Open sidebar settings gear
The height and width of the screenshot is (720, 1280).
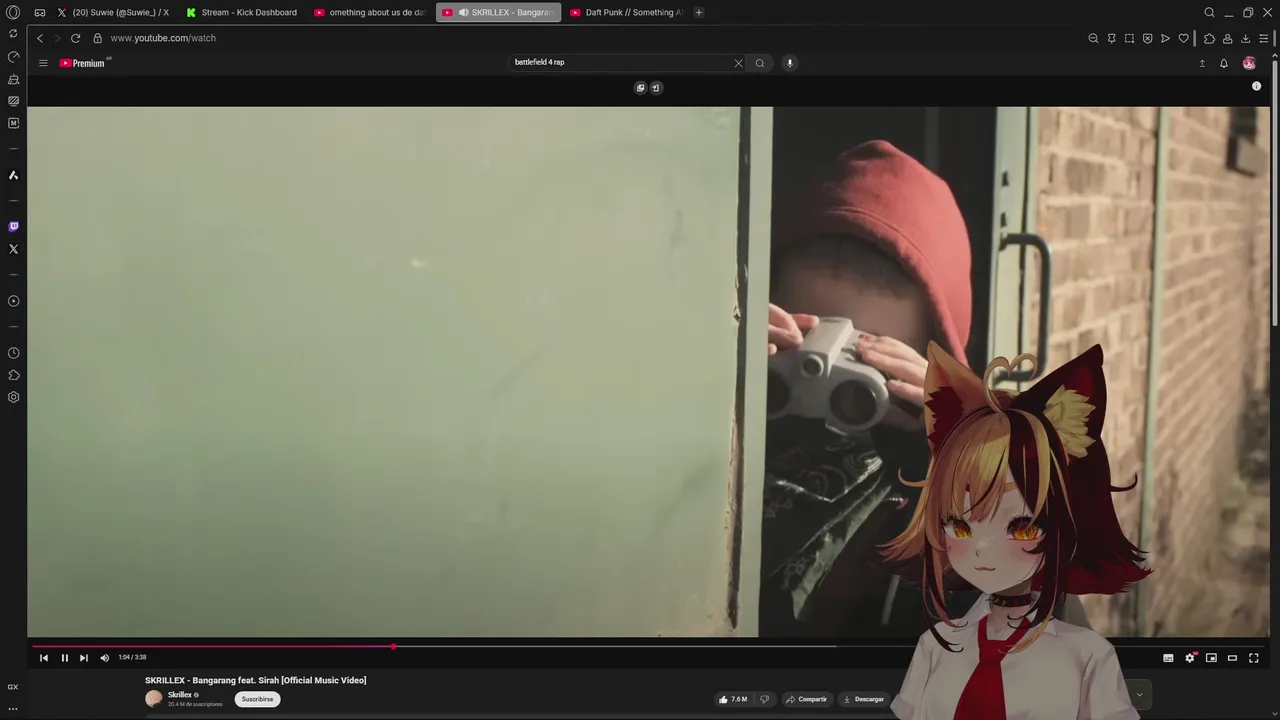coord(13,397)
